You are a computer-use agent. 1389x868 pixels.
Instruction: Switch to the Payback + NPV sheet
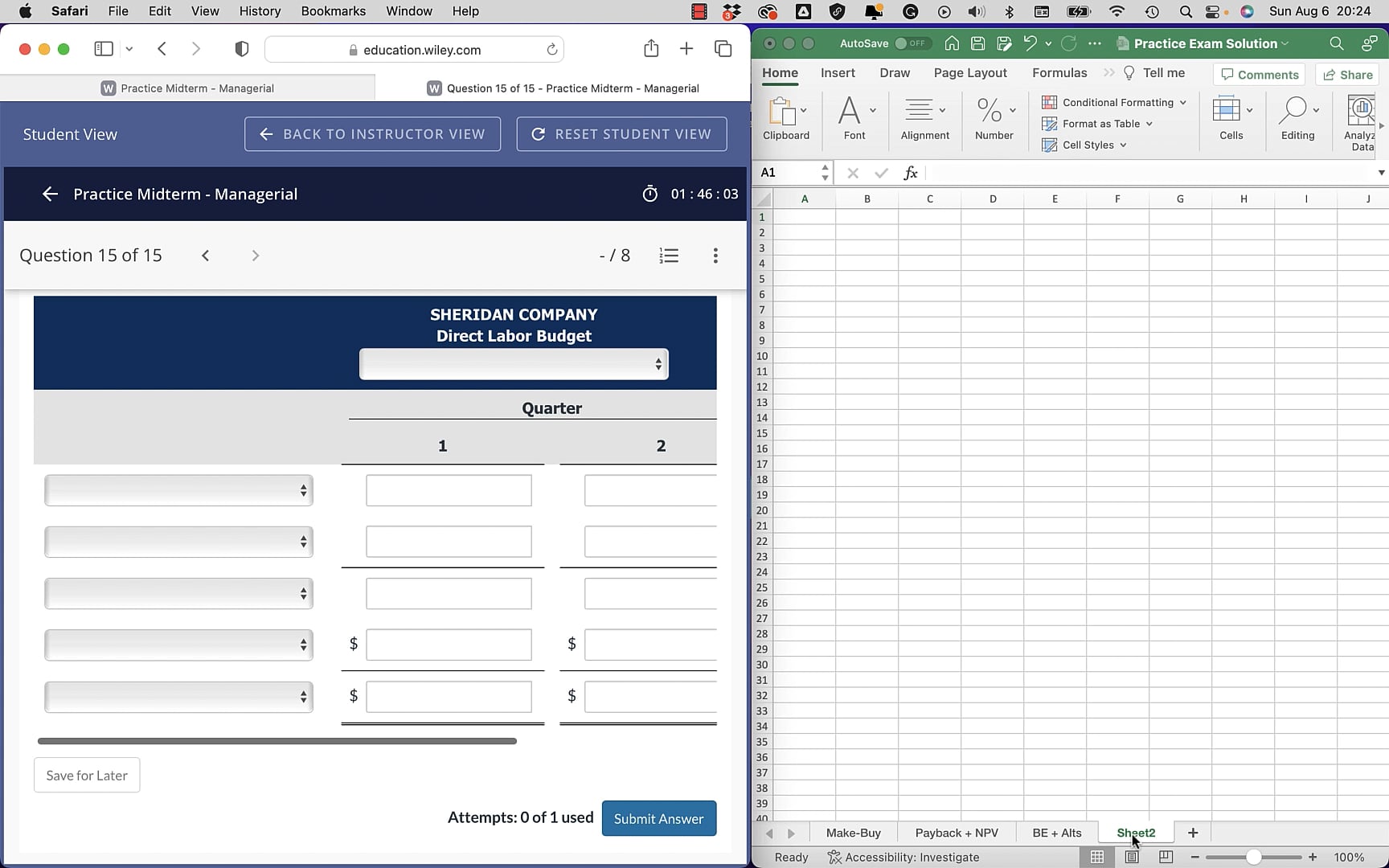(x=956, y=833)
